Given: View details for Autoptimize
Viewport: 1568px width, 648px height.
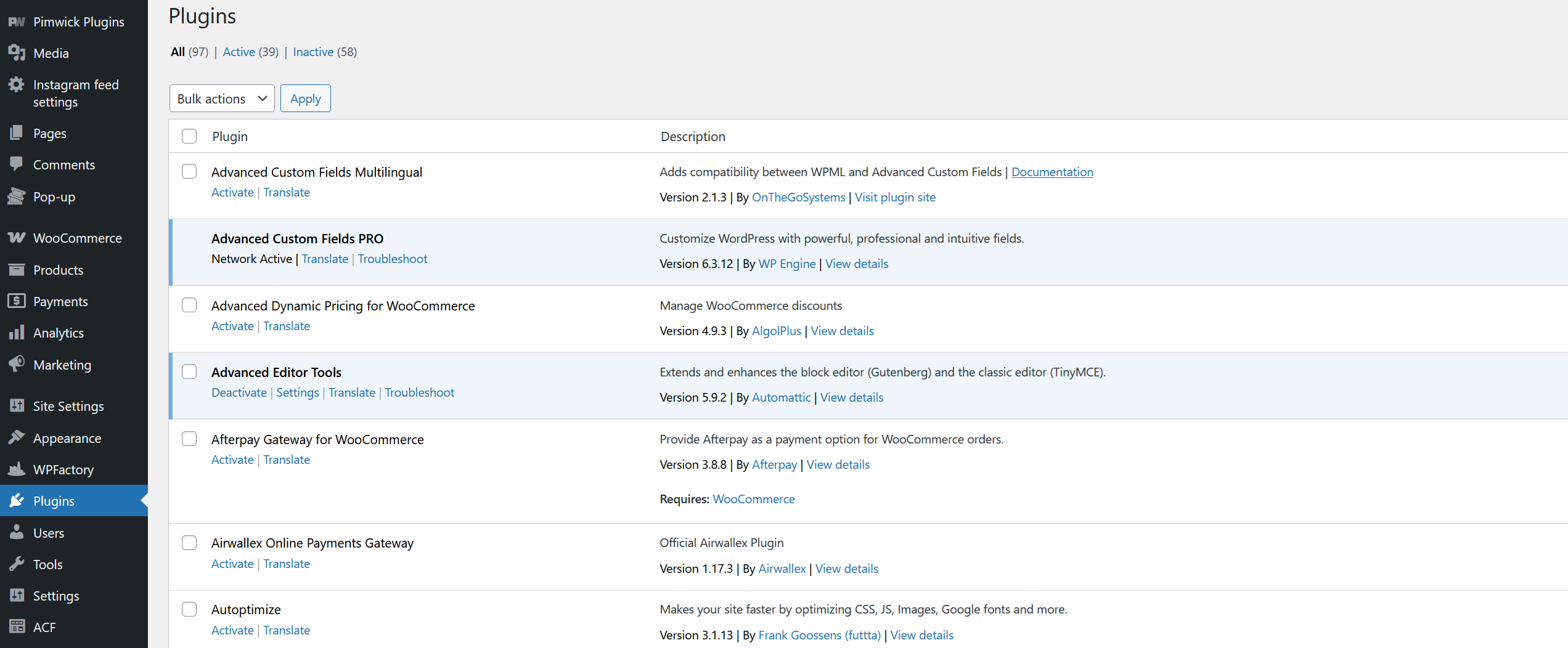Looking at the screenshot, I should (921, 635).
